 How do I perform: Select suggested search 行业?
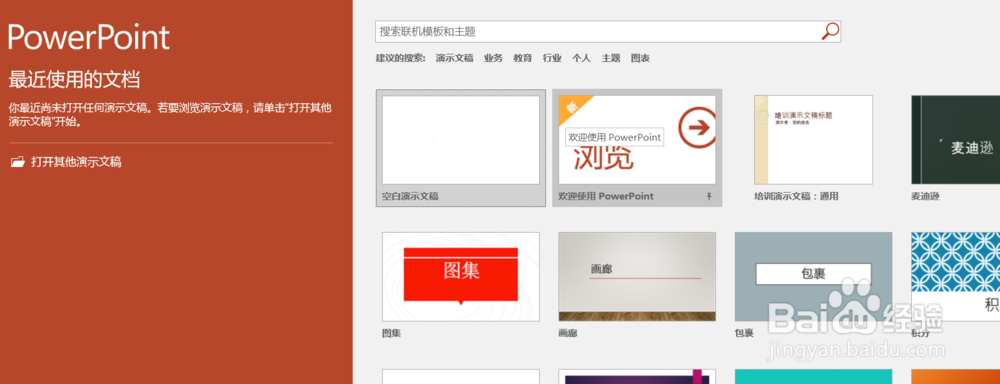tap(552, 58)
